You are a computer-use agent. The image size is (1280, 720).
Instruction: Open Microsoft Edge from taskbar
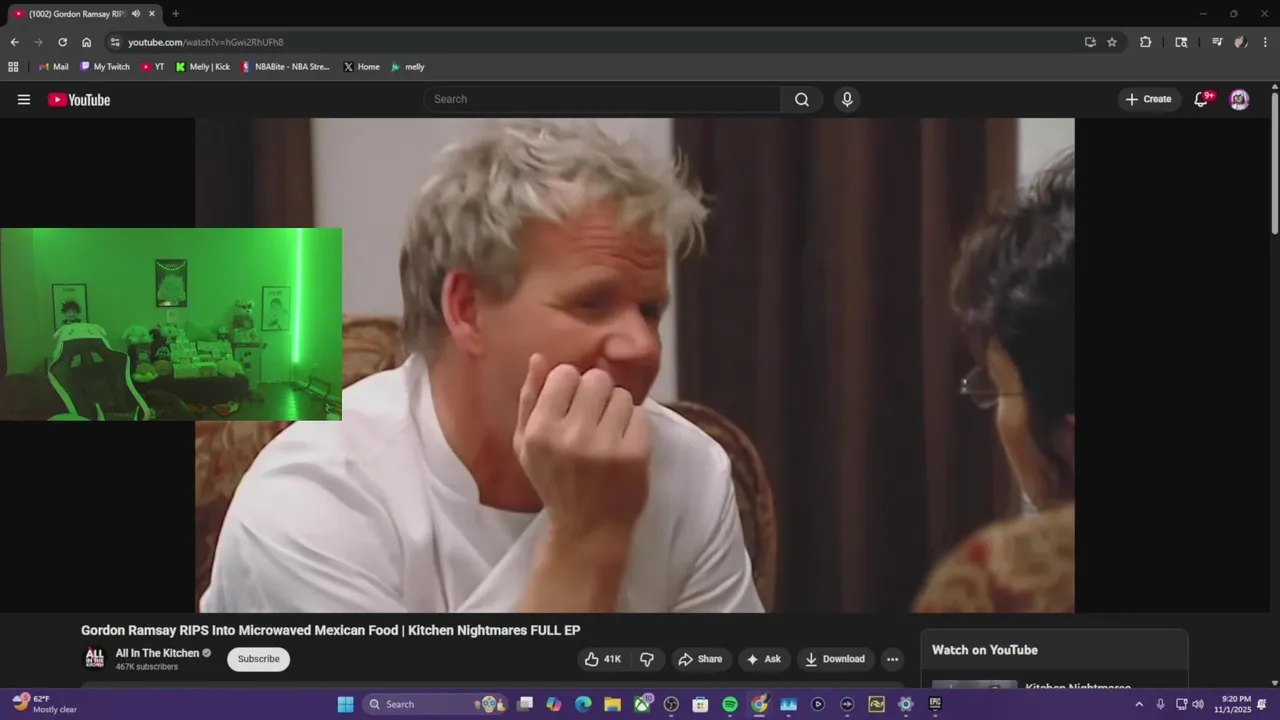pyautogui.click(x=583, y=704)
